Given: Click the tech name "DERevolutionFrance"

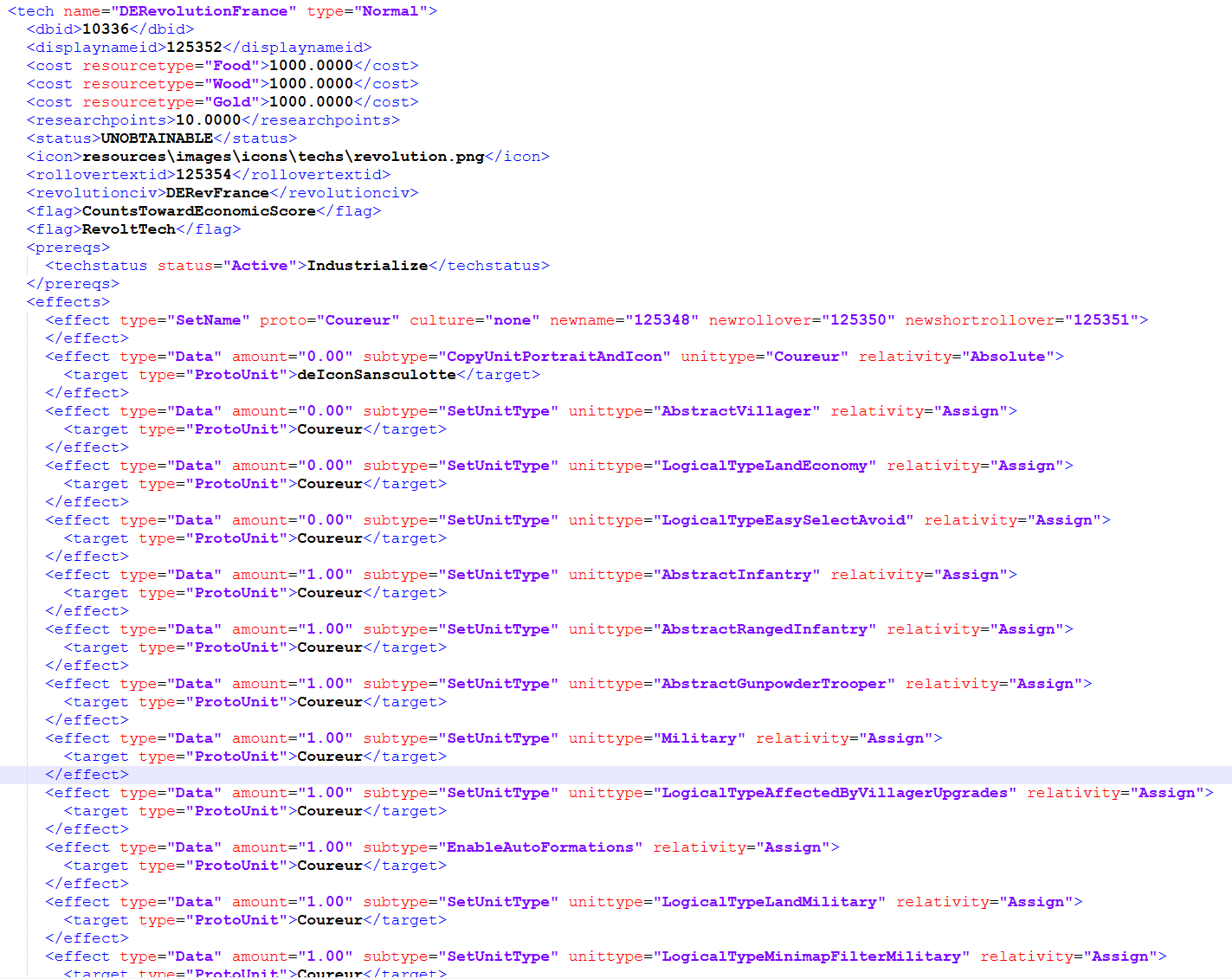Looking at the screenshot, I should tap(203, 11).
